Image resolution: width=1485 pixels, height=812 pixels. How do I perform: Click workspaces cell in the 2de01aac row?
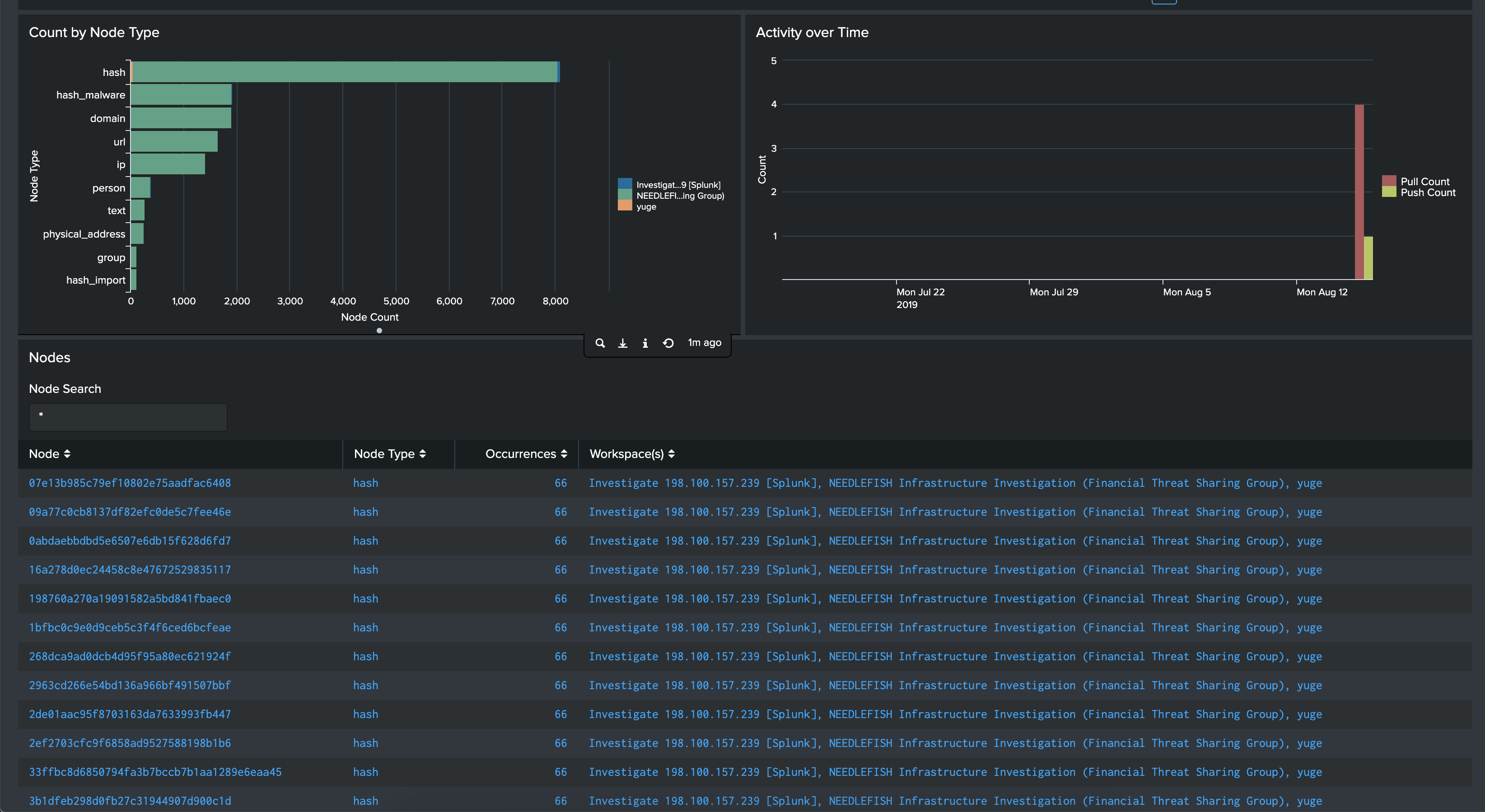coord(955,714)
